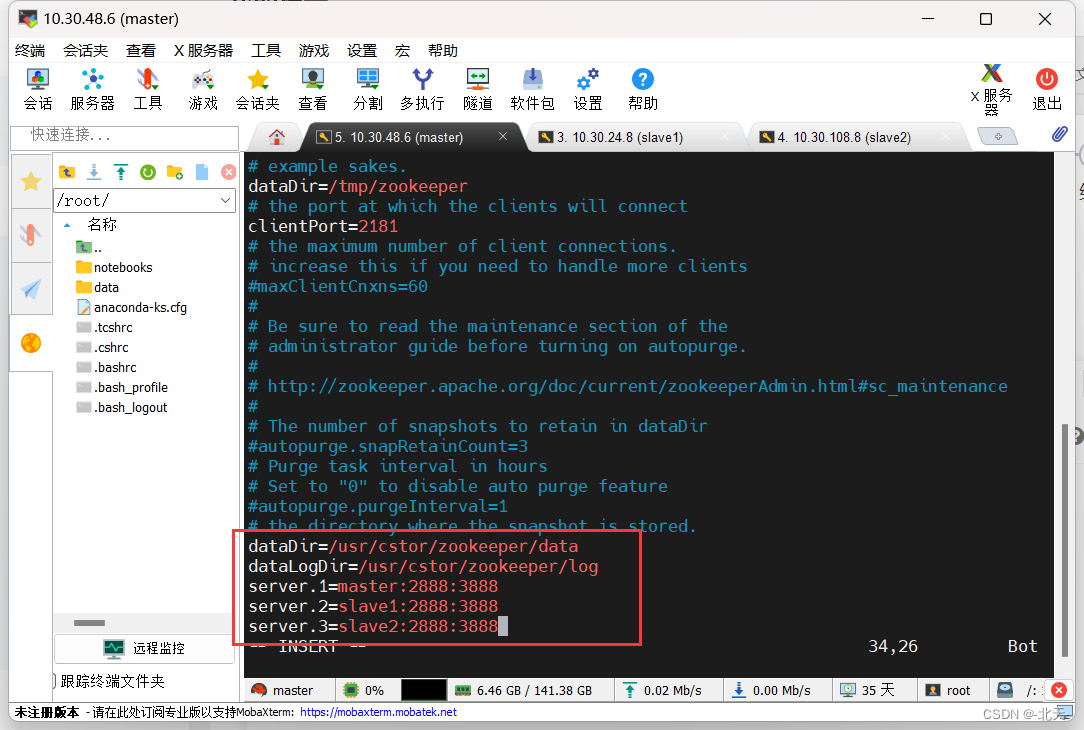1084x730 pixels.
Task: Open the 服务器 (Servers) toolbar icon
Action: 92,89
